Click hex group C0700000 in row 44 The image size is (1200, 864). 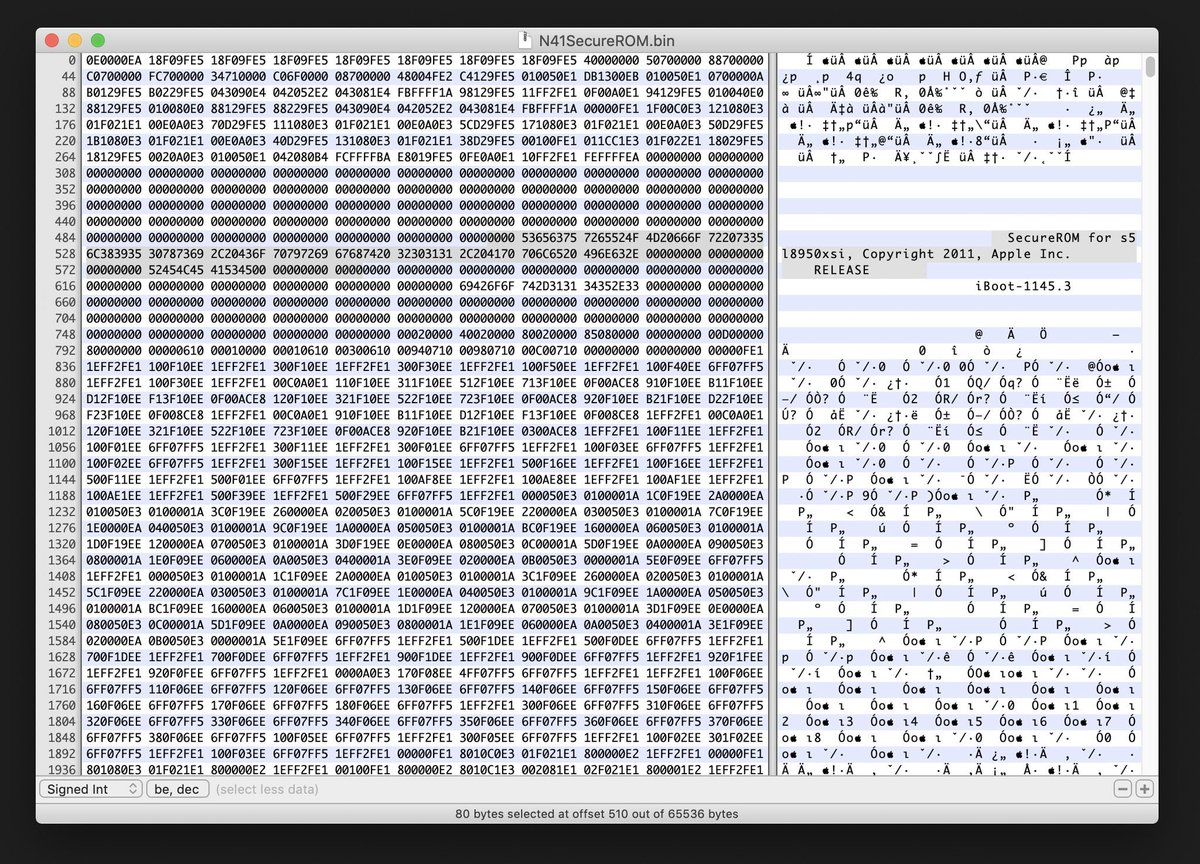point(115,77)
